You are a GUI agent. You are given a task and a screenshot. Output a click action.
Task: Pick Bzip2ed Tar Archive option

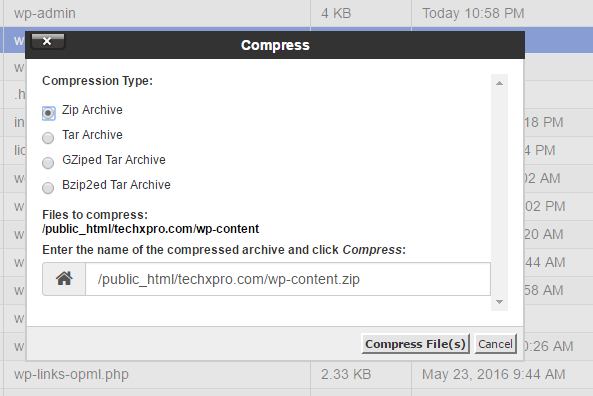[x=48, y=188]
